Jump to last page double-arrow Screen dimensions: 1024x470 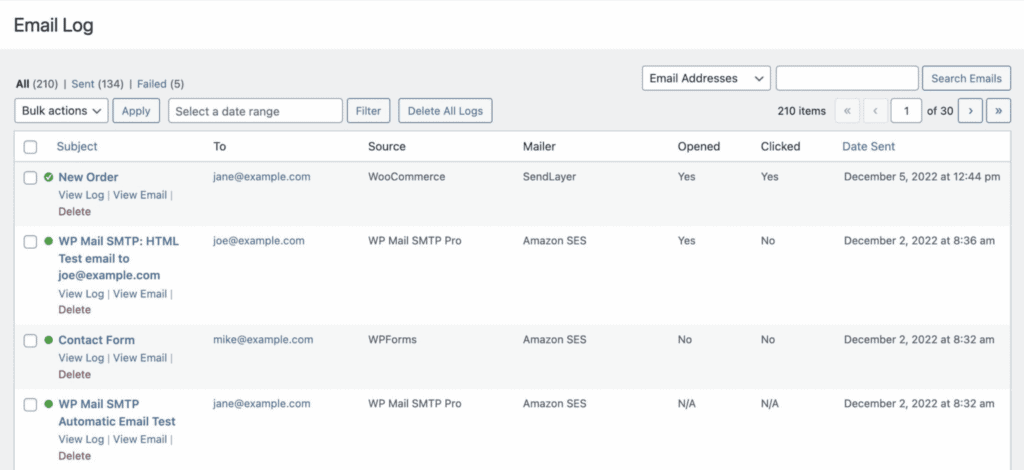(999, 111)
